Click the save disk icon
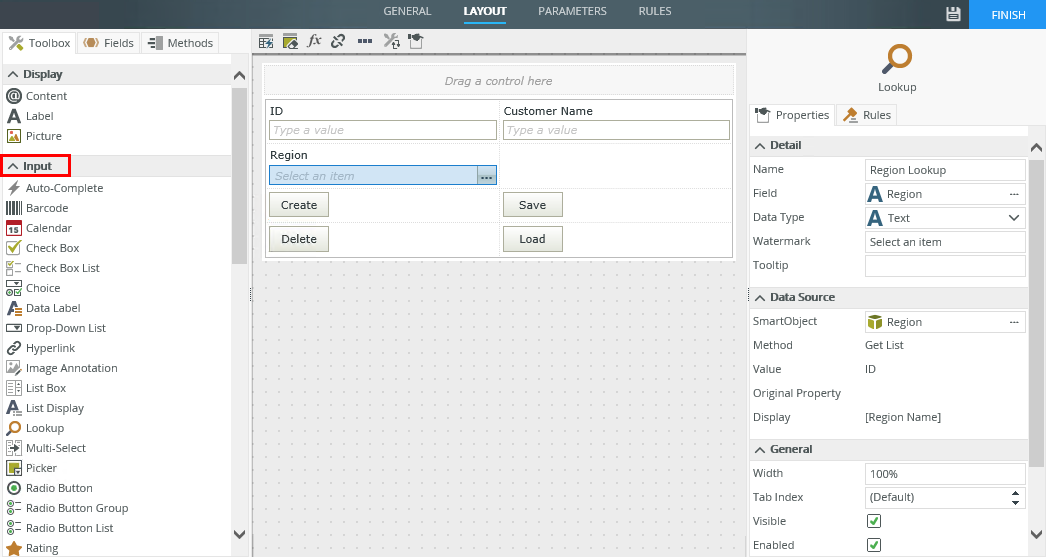The width and height of the screenshot is (1046, 557). click(x=953, y=14)
